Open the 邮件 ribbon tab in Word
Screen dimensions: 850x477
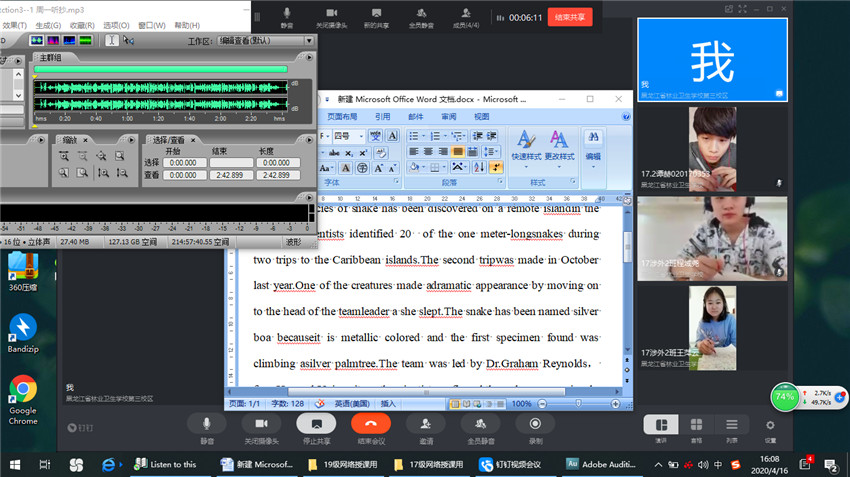[416, 117]
